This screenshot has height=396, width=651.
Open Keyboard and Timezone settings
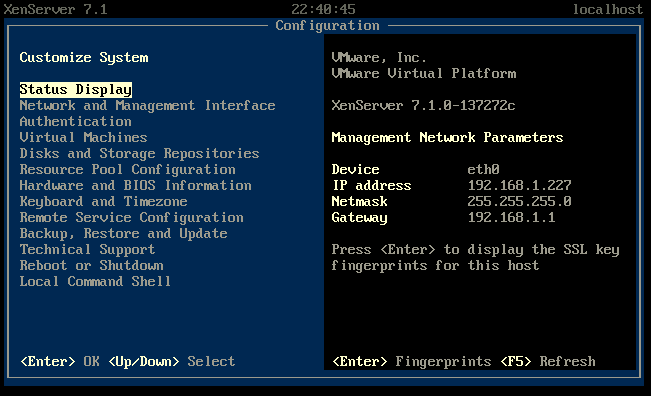(103, 202)
